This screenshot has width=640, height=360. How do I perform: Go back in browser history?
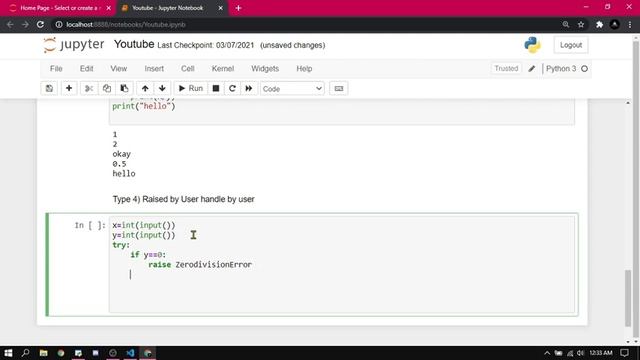point(10,24)
